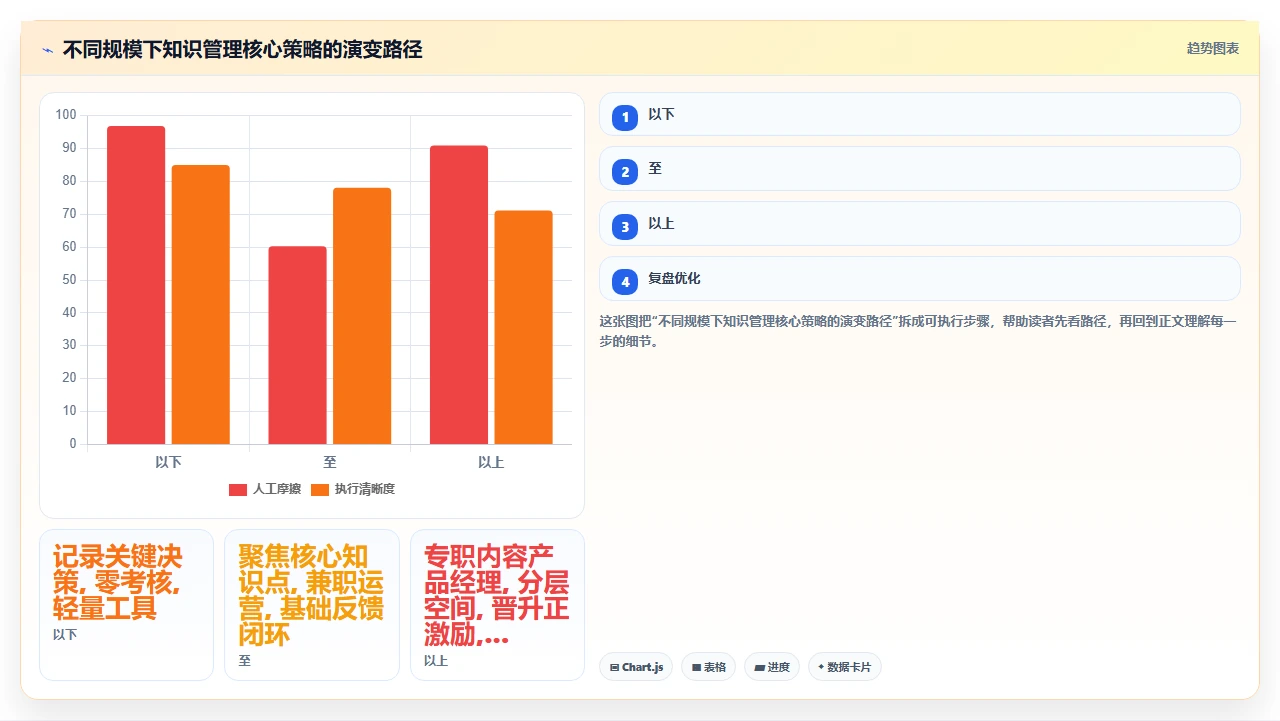This screenshot has height=721, width=1280.
Task: Toggle the 执行清晰度 legend entry
Action: [353, 489]
